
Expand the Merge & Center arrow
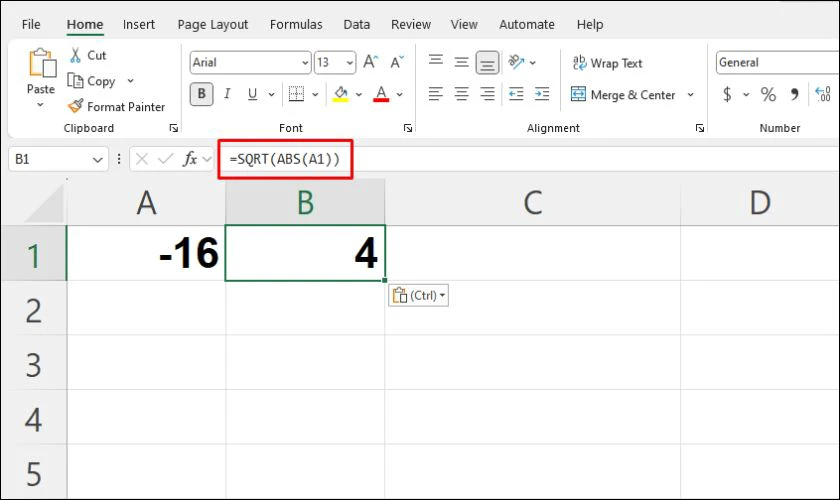(x=691, y=95)
